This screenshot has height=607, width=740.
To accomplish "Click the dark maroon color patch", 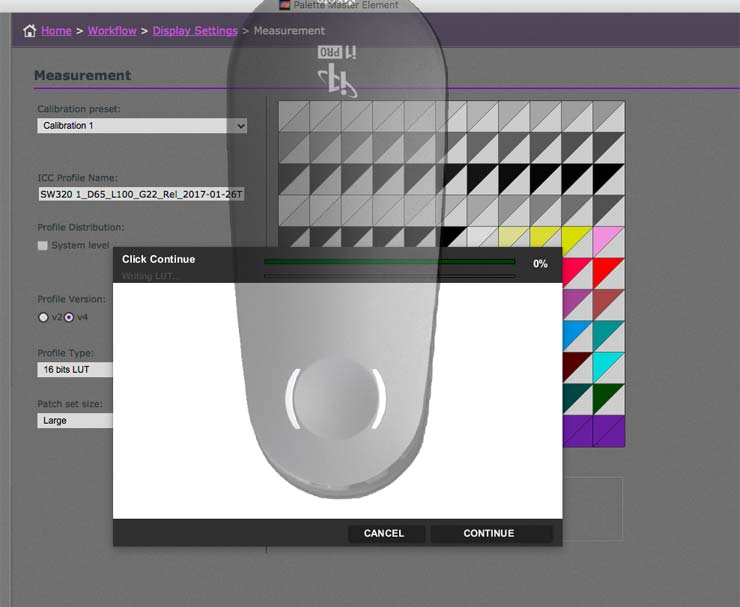I will point(577,368).
